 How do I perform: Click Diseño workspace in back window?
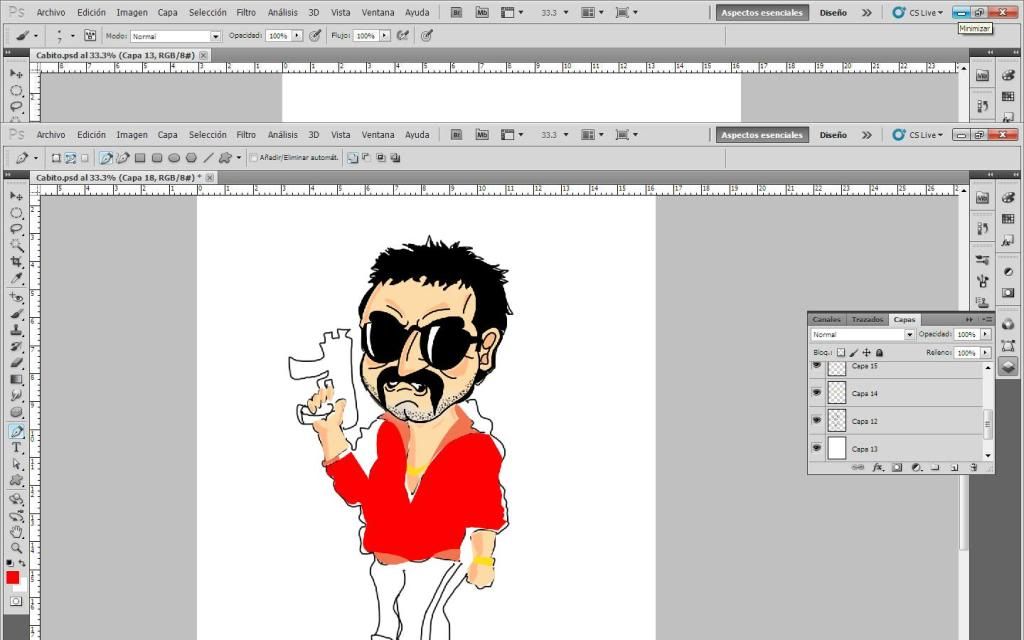[x=833, y=12]
